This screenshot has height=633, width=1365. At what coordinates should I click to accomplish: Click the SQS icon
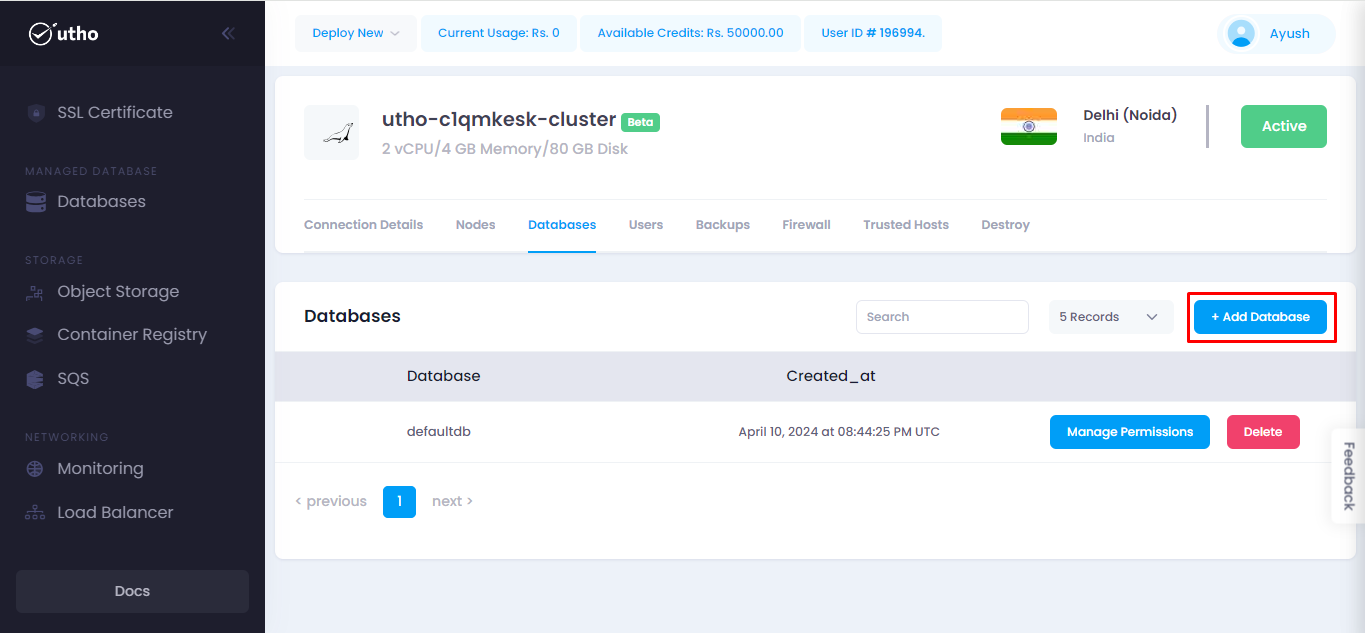[36, 379]
